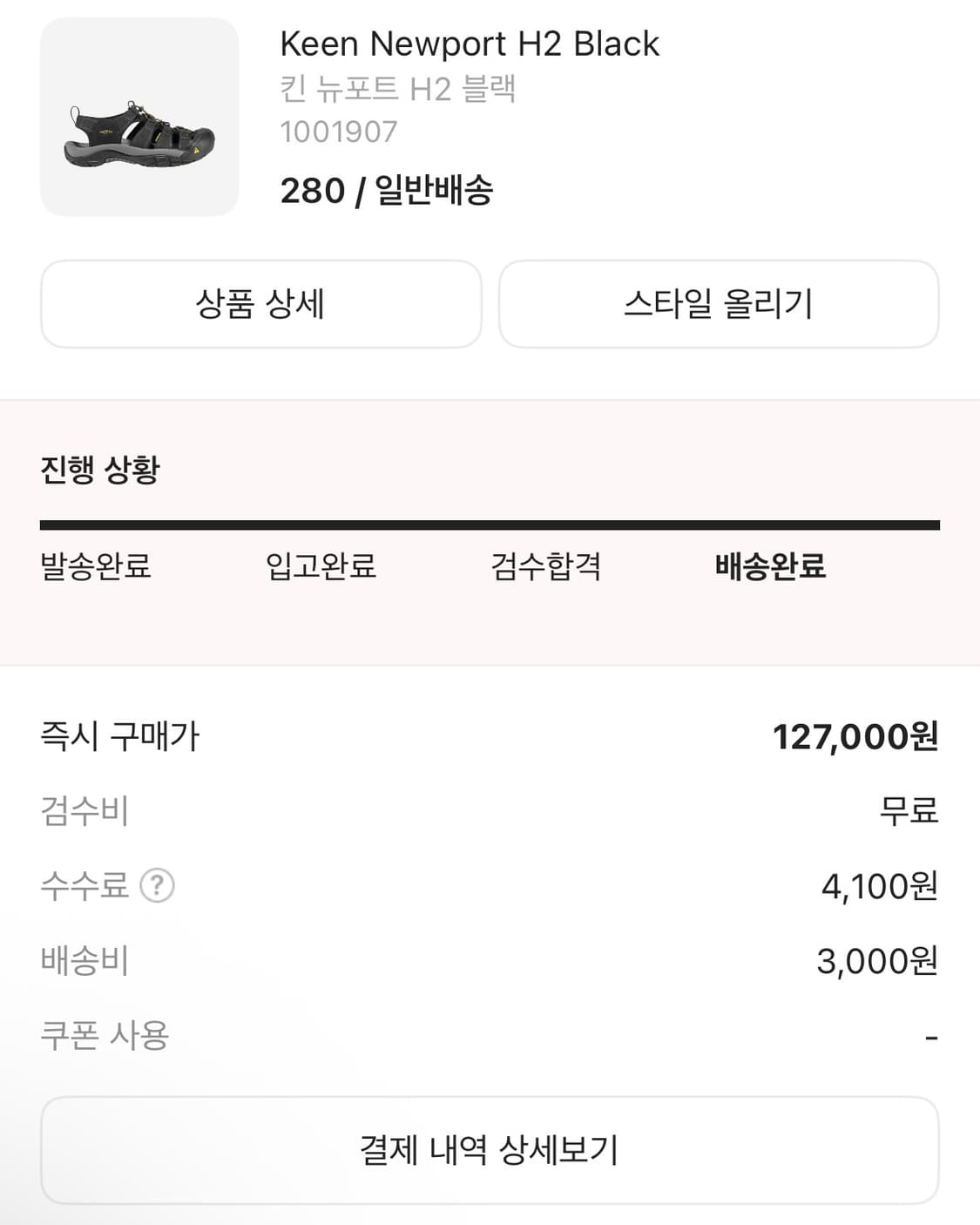Click the Keen Newport H2 Black title
980x1225 pixels.
click(470, 44)
